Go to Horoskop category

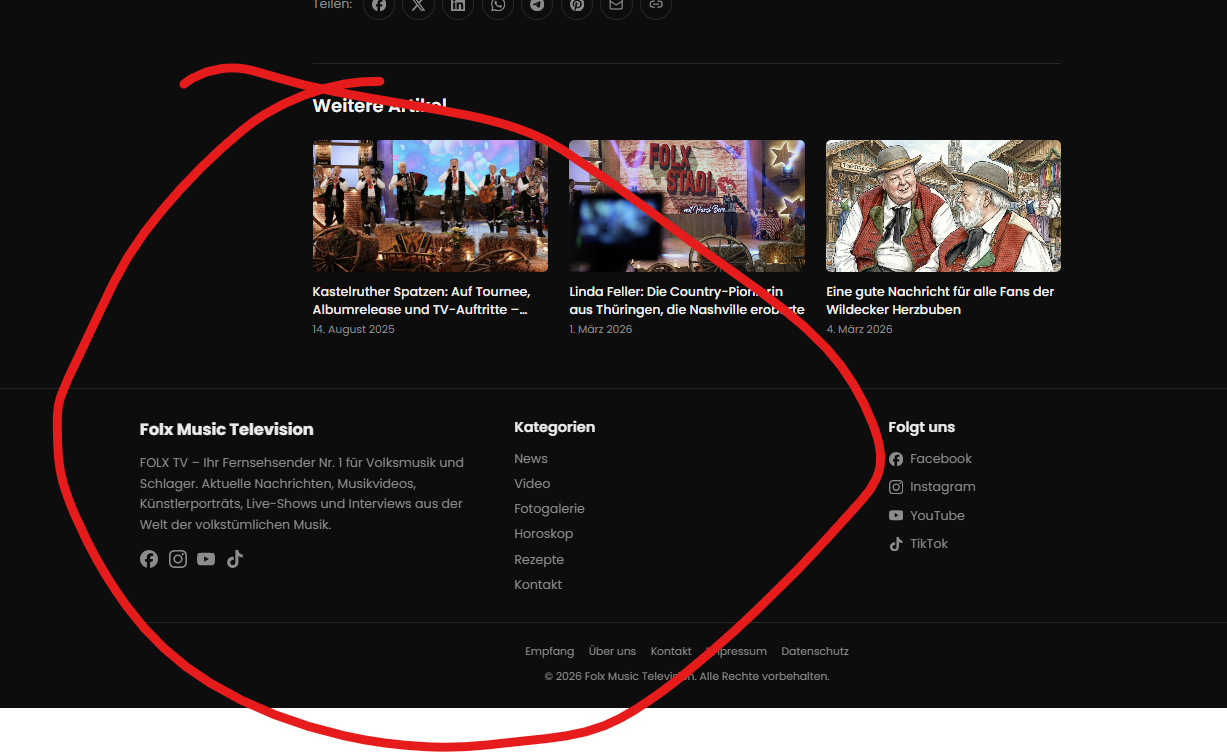click(x=544, y=534)
